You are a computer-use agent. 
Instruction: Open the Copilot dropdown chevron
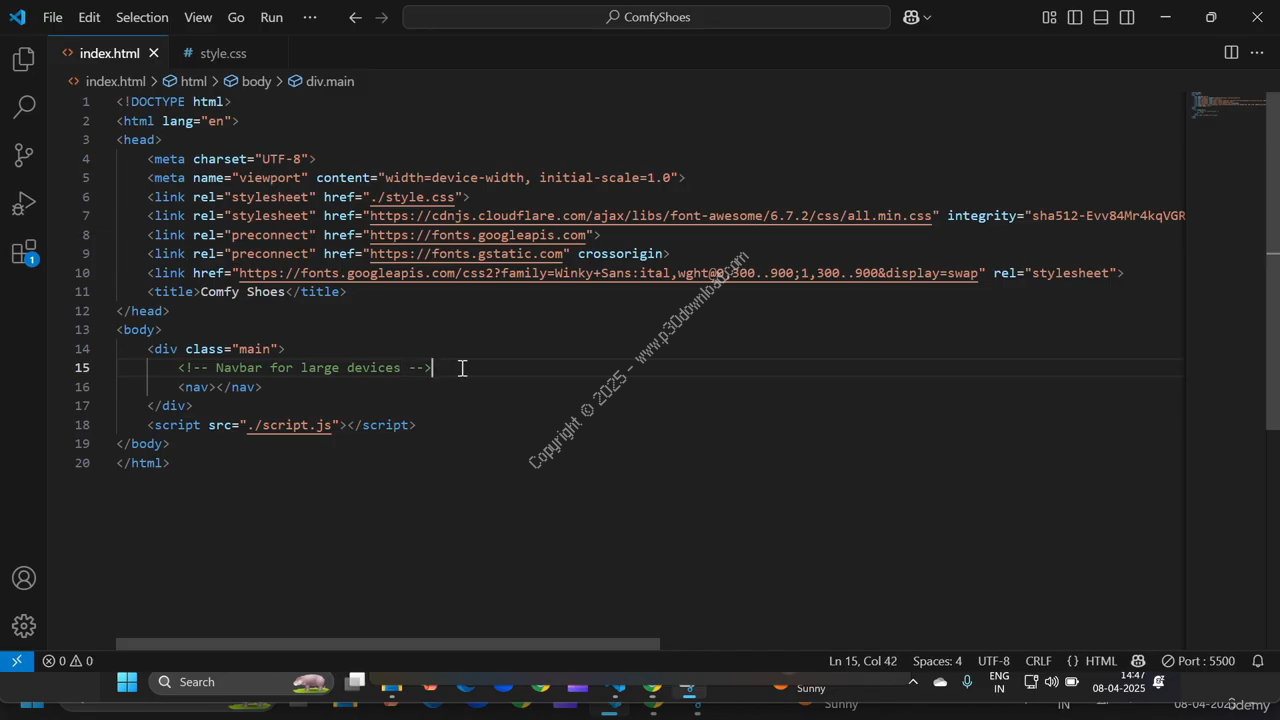point(928,17)
